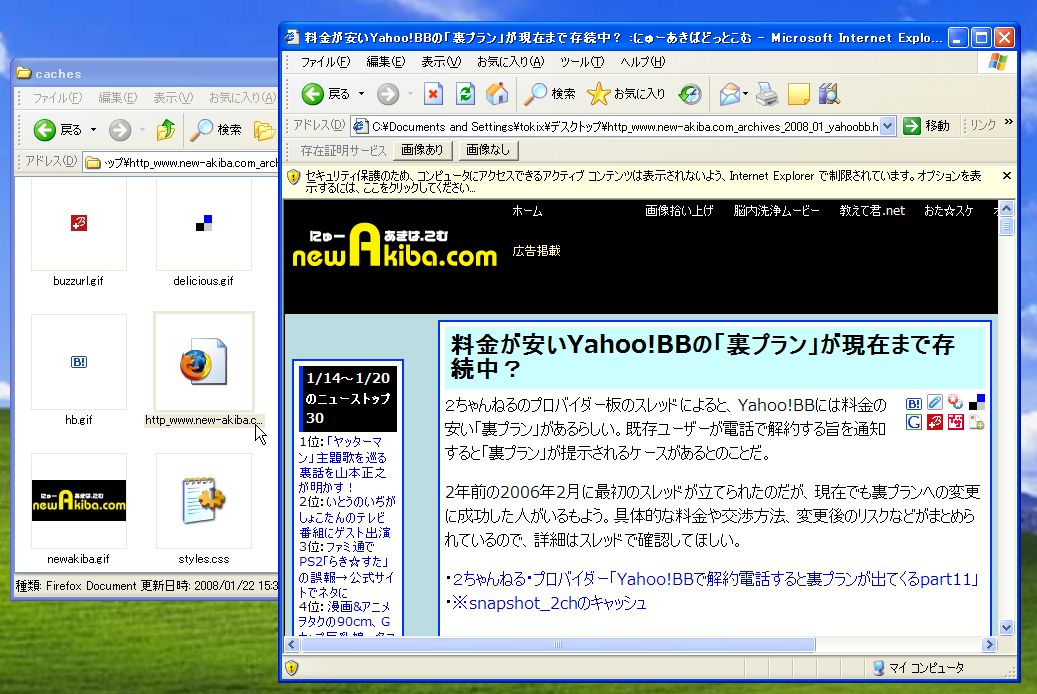Open the IE Search (検索) toolbar button
This screenshot has width=1037, height=694.
tap(549, 94)
